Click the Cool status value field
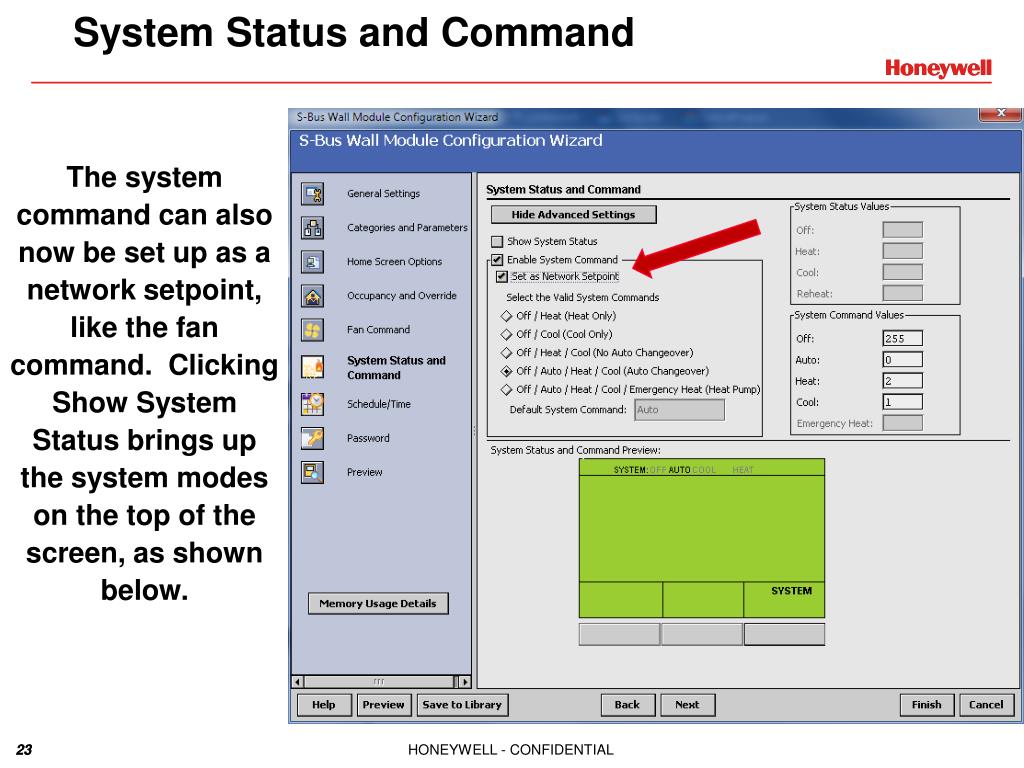Image resolution: width=1024 pixels, height=768 pixels. click(903, 272)
